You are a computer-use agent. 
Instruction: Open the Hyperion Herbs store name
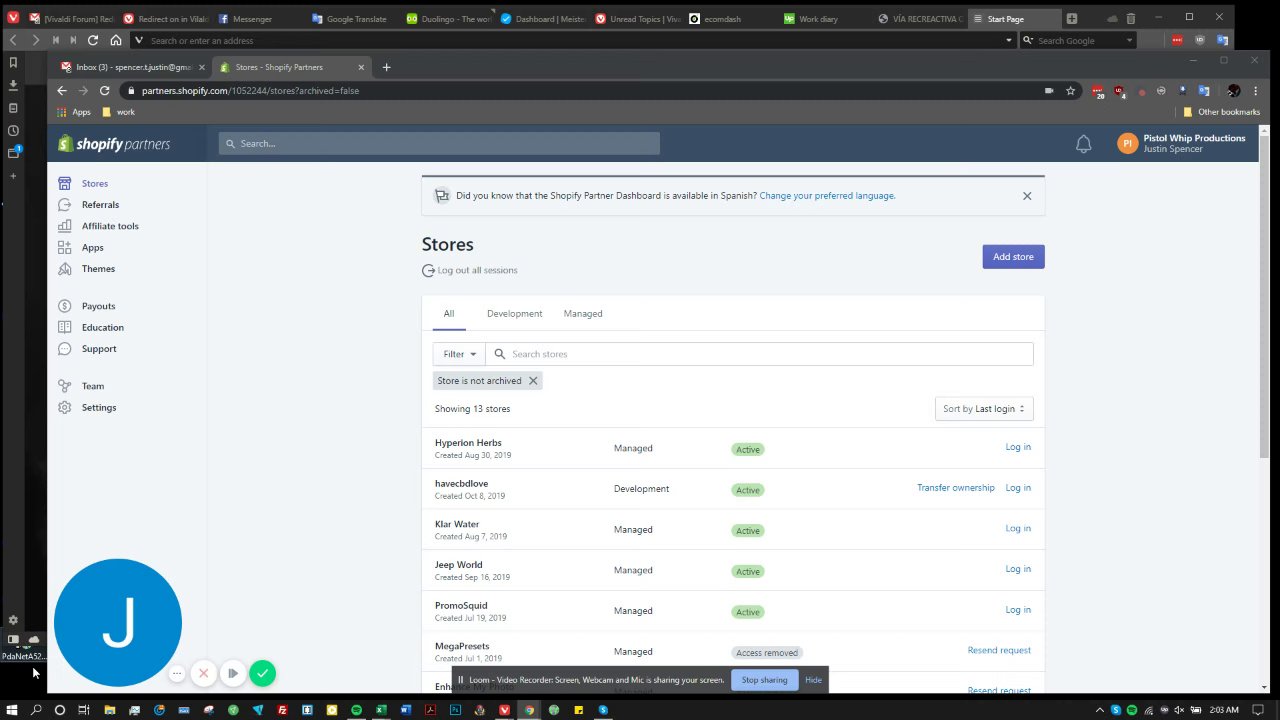coord(468,443)
